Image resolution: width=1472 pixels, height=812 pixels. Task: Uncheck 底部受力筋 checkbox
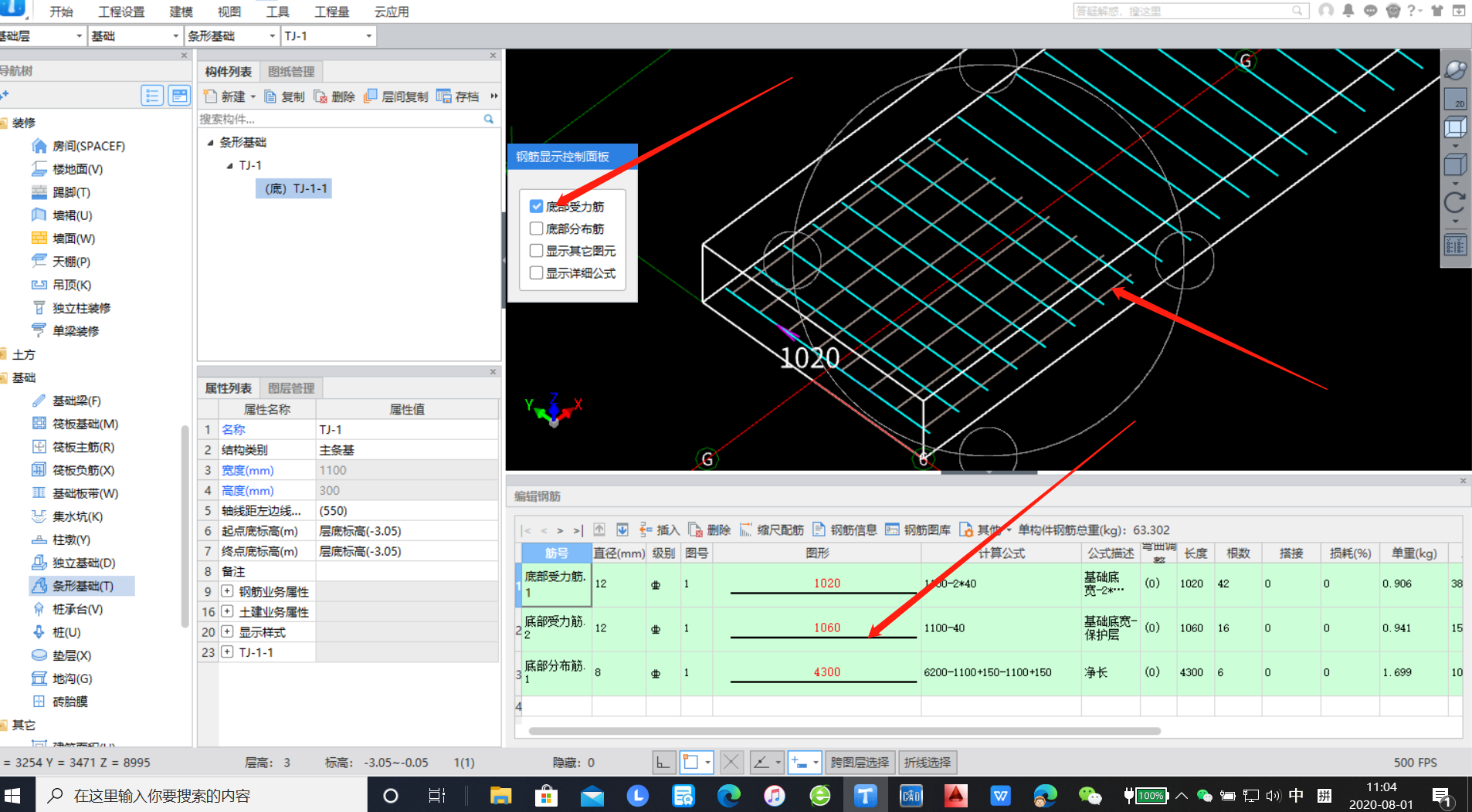click(536, 206)
